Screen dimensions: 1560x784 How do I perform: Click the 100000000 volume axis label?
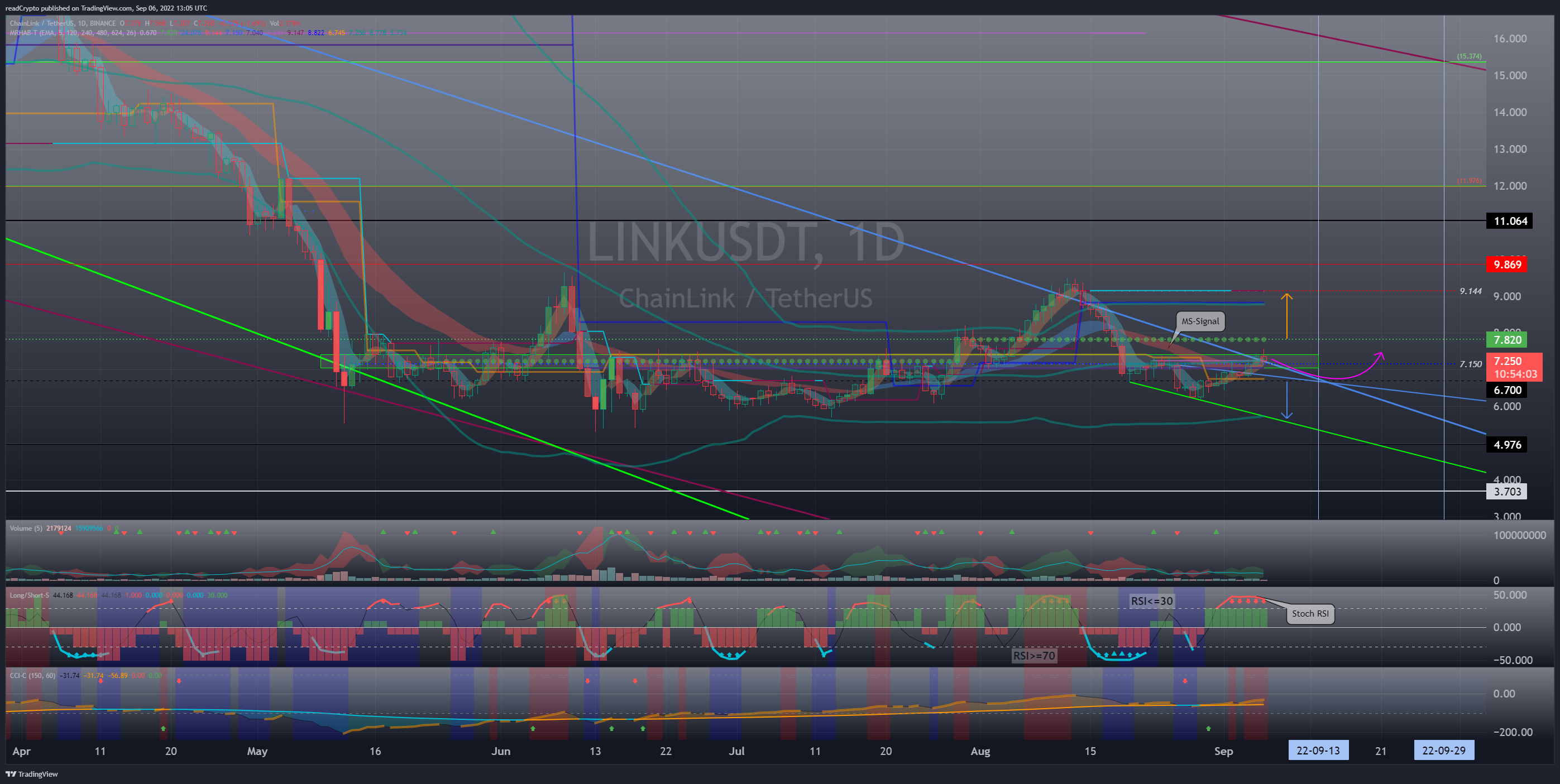(1519, 535)
